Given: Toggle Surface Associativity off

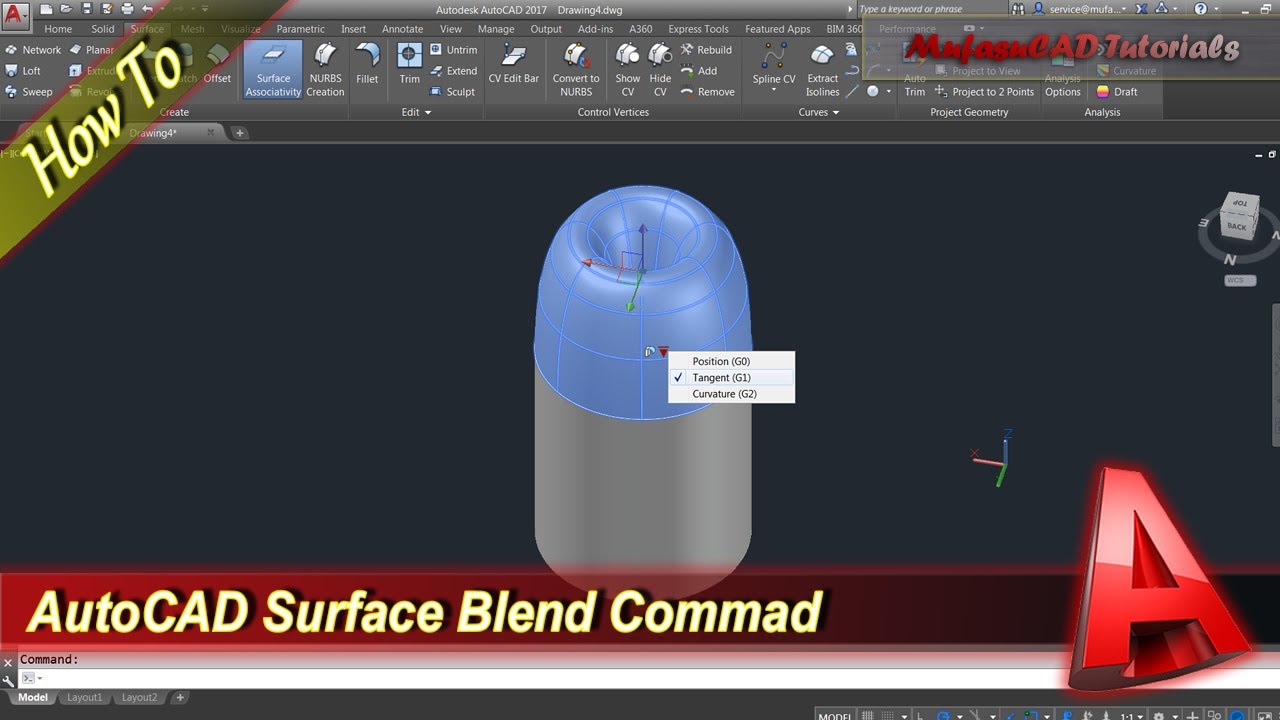Looking at the screenshot, I should point(273,70).
